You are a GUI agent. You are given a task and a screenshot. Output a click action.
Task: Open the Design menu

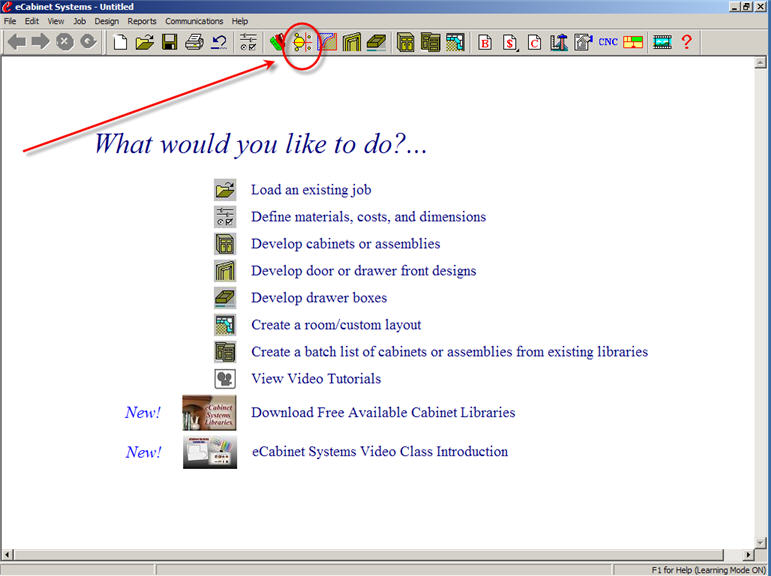click(x=107, y=21)
